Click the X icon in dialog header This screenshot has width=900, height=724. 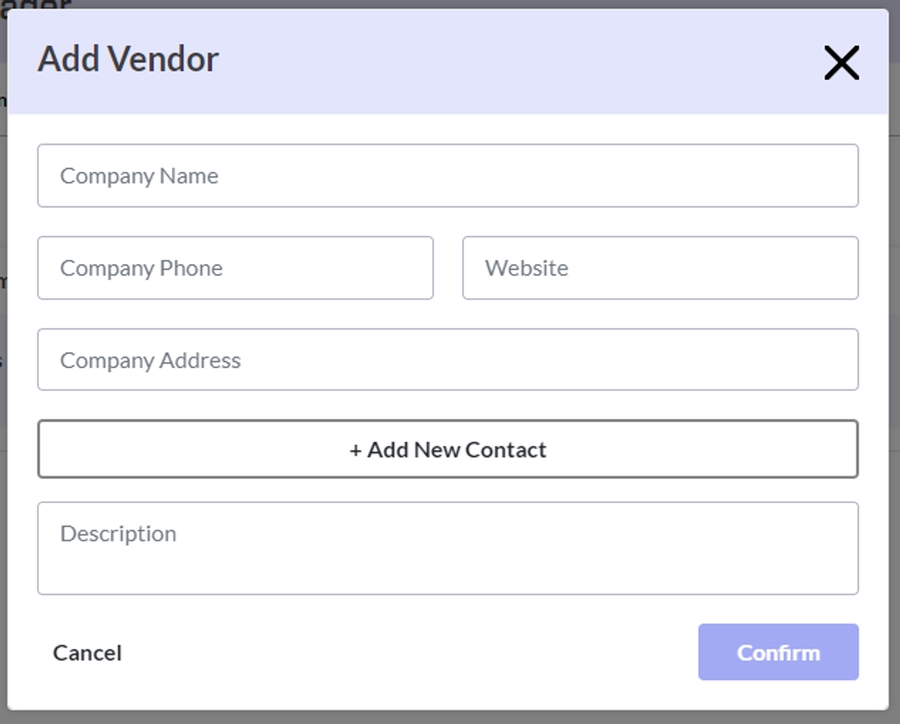click(841, 63)
